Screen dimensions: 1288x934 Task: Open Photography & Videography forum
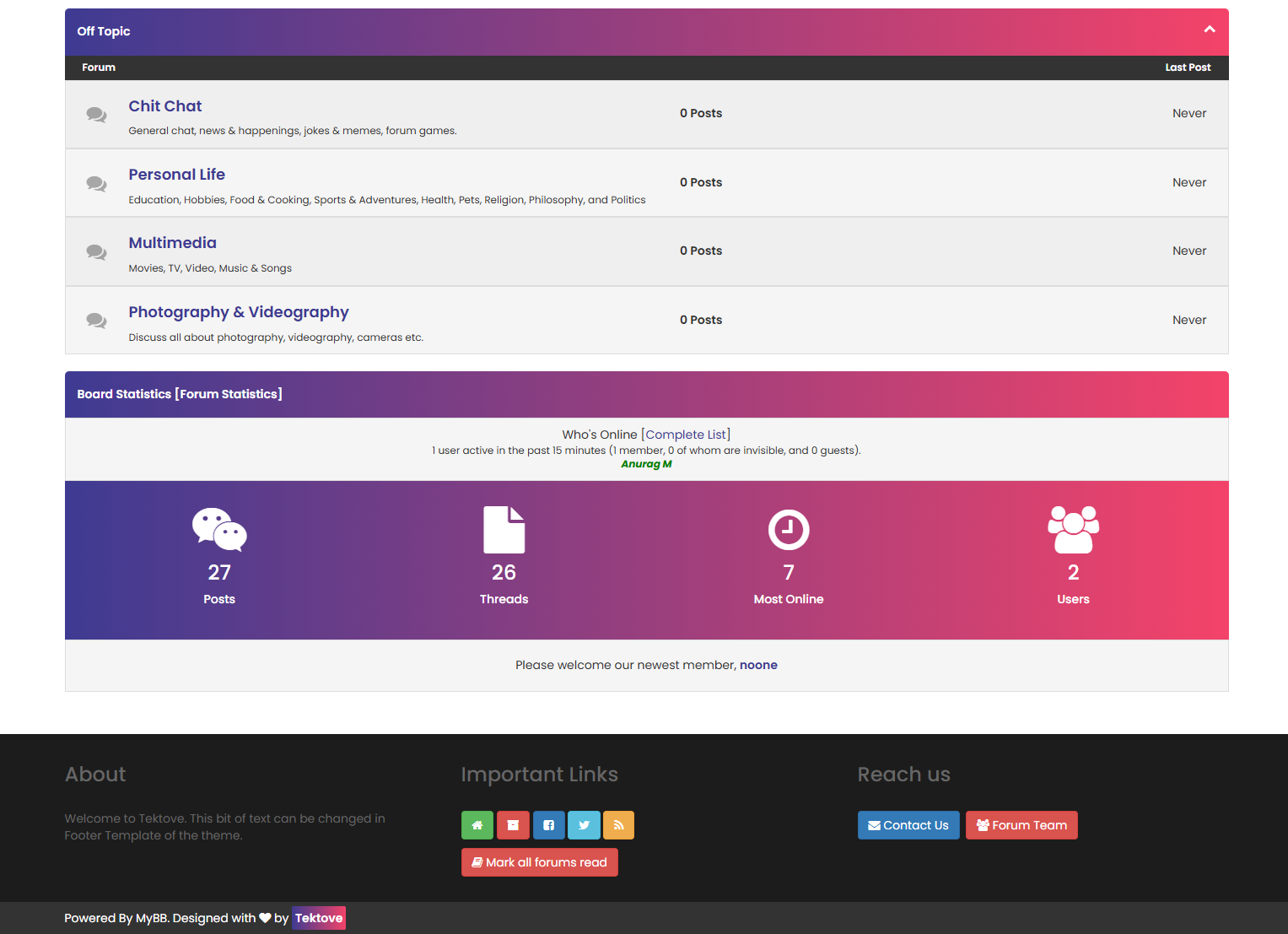[239, 312]
